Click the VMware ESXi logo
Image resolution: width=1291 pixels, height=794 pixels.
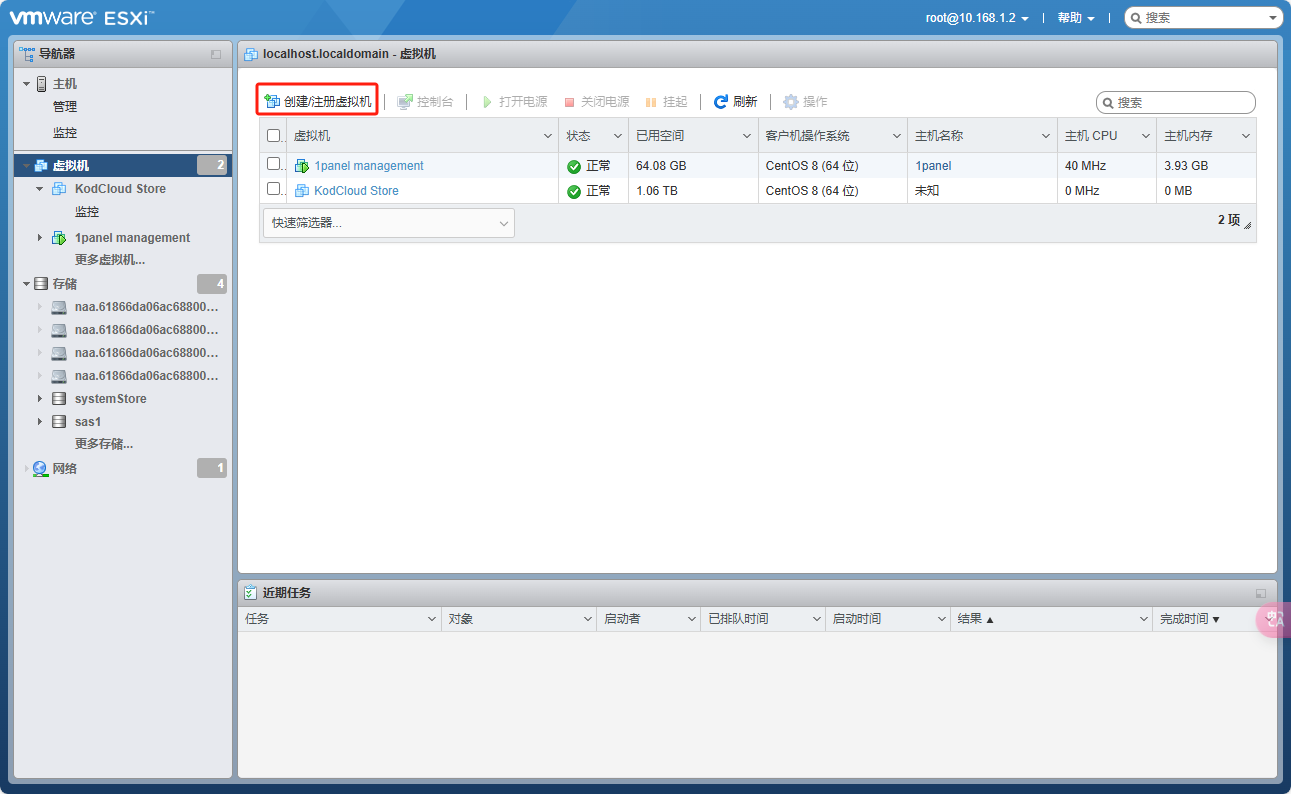pyautogui.click(x=82, y=17)
